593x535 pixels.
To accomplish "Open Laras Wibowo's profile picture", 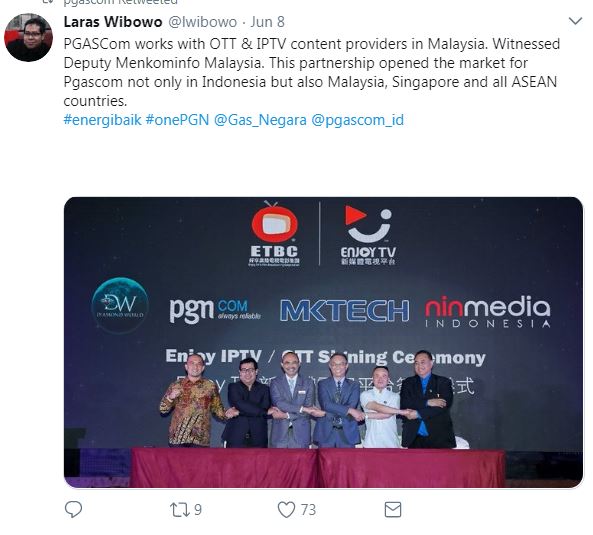I will [x=28, y=37].
